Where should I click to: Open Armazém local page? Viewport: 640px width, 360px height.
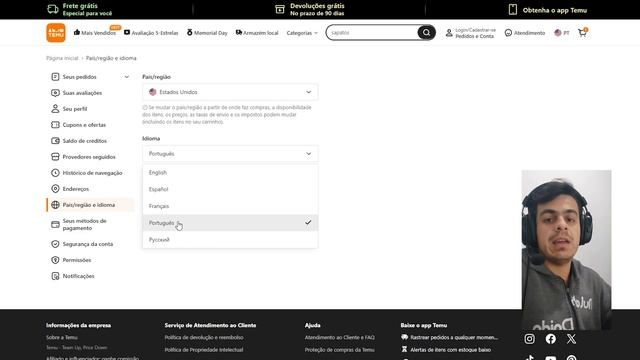[x=257, y=33]
